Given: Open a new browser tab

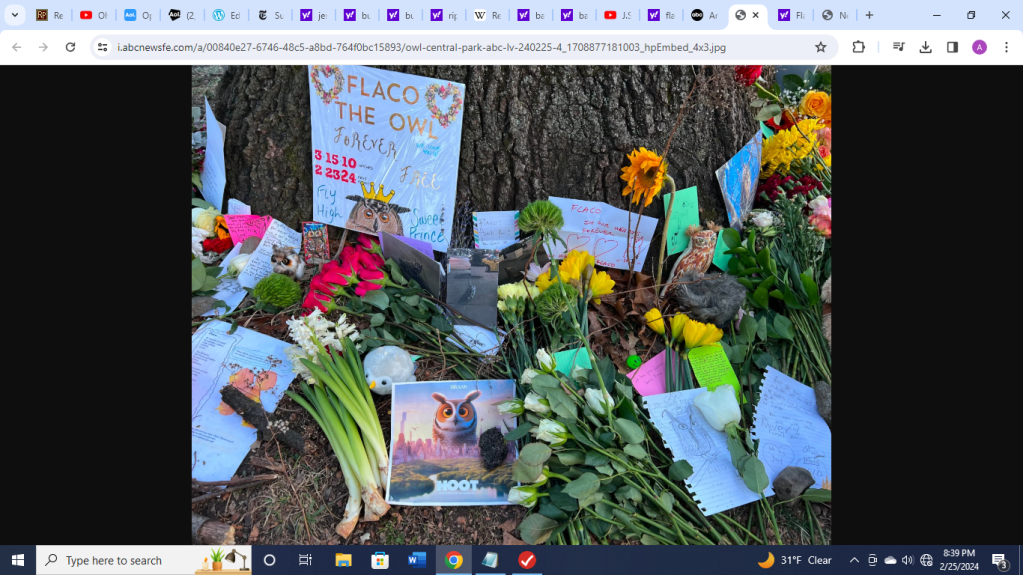Looking at the screenshot, I should click(869, 15).
